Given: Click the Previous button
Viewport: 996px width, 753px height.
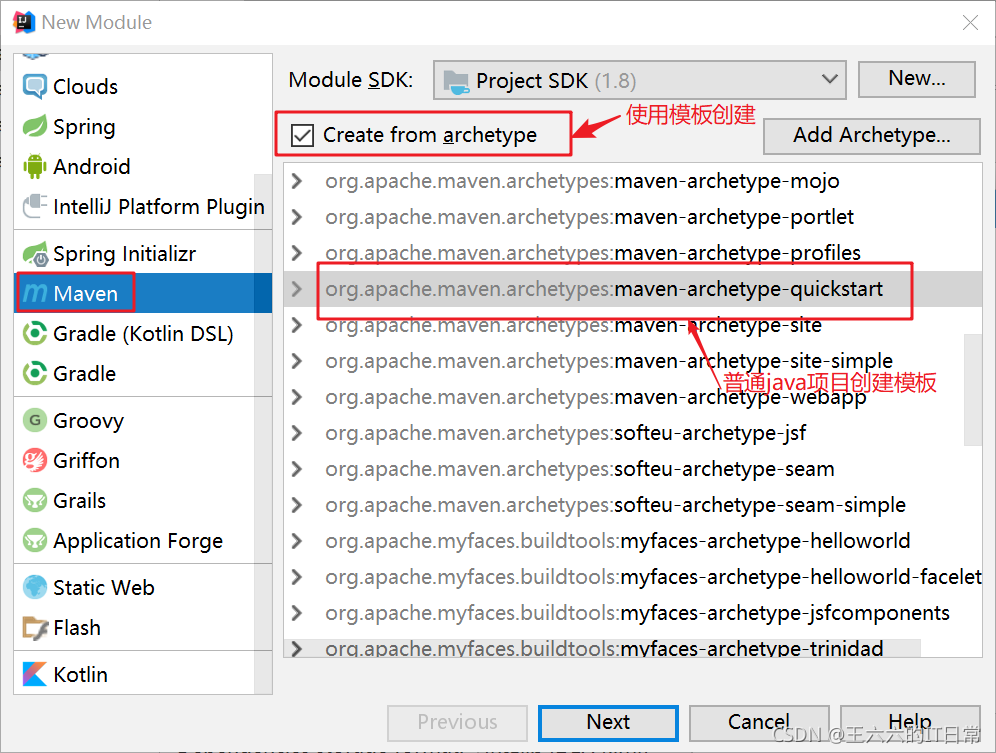Looking at the screenshot, I should (457, 722).
